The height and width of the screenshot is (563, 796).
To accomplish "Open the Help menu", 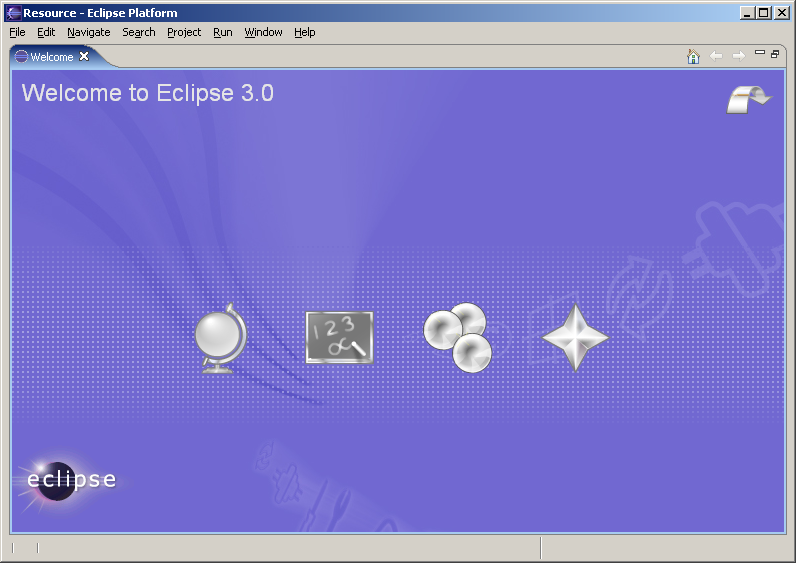I will pos(304,32).
